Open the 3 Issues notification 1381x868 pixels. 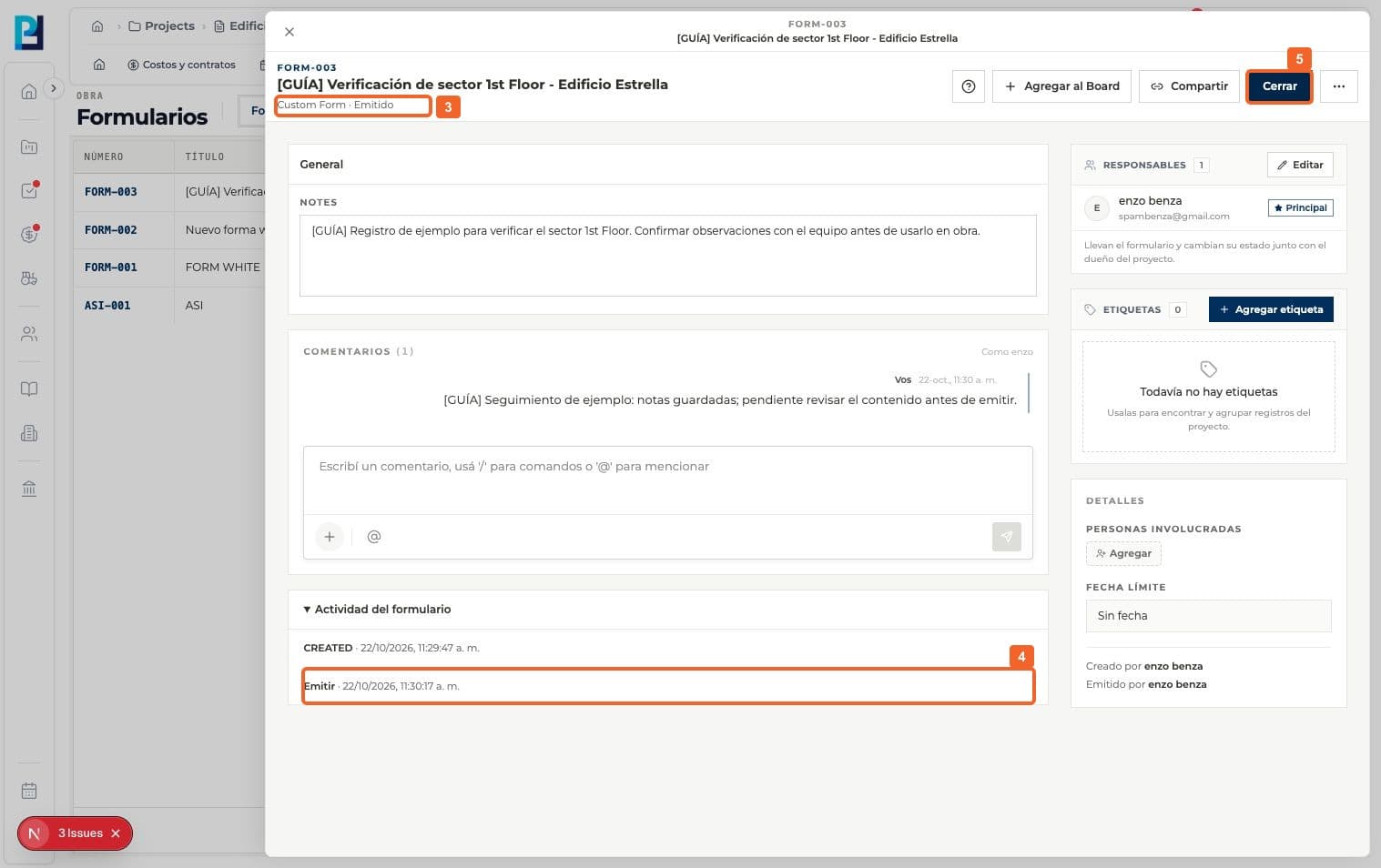coord(80,833)
